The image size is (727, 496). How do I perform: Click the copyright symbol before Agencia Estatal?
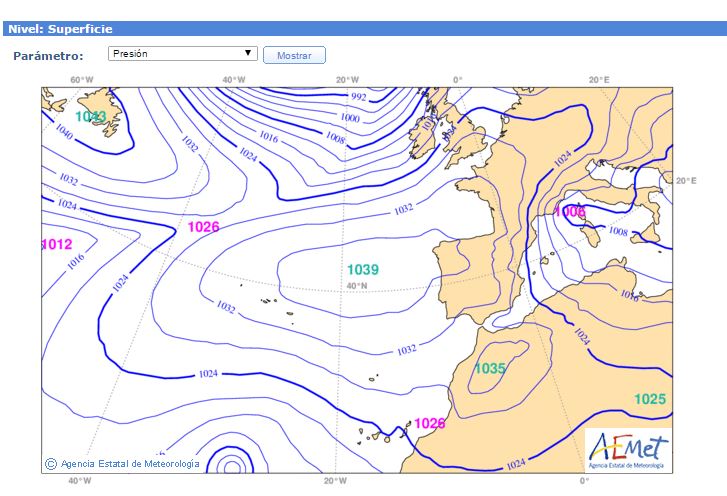pos(51,463)
